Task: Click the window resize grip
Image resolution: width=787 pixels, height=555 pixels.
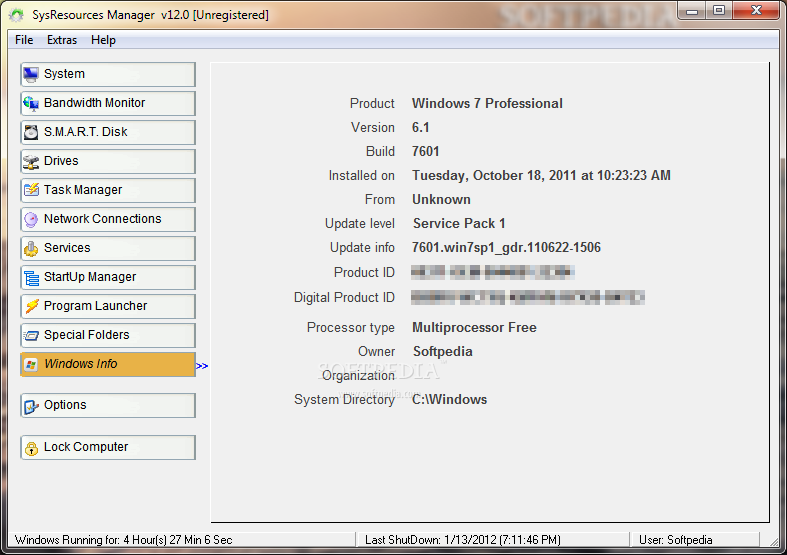Action: pos(773,541)
